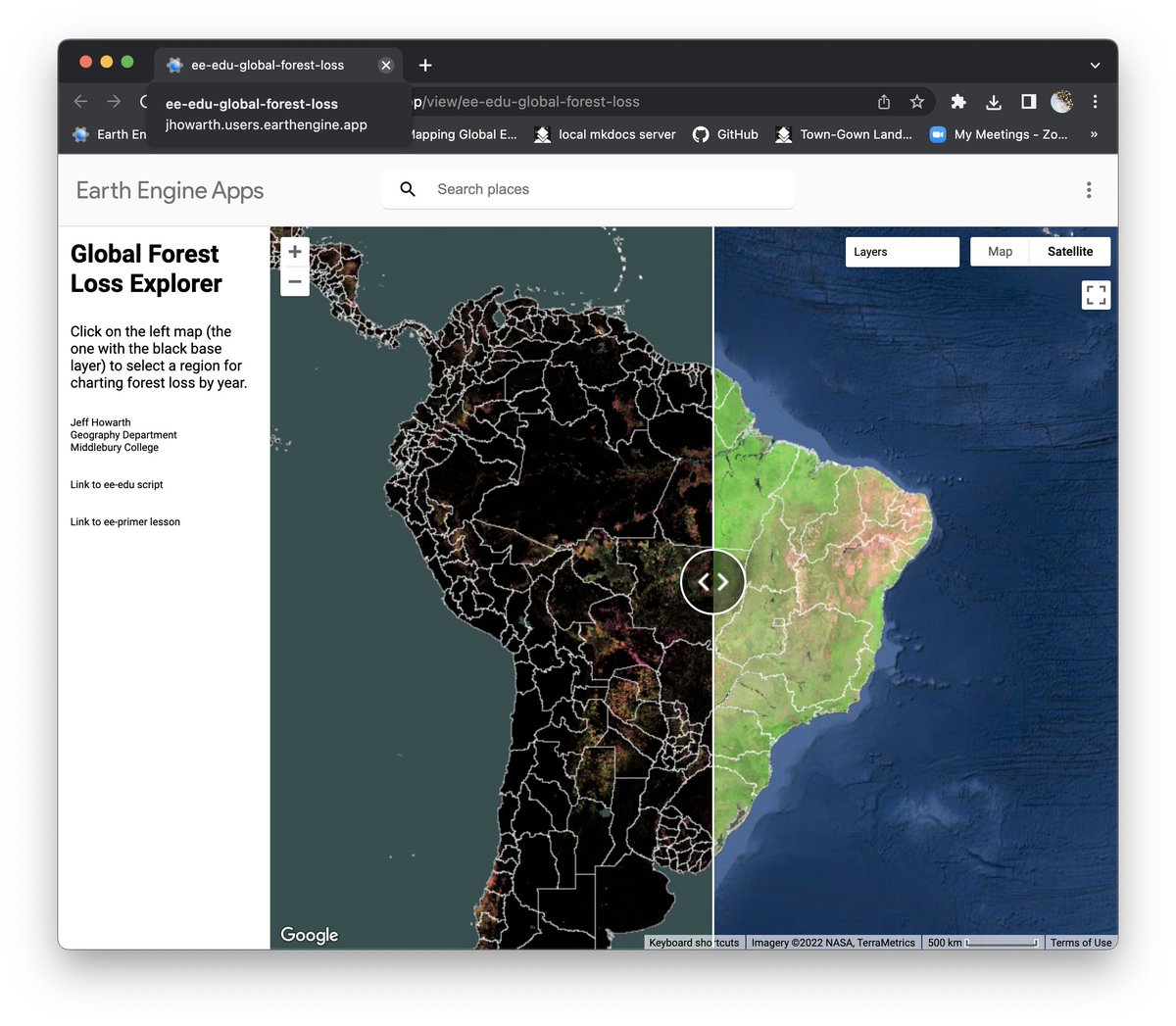1176x1026 pixels.
Task: Open Chrome three-dot menu
Action: 1096,102
